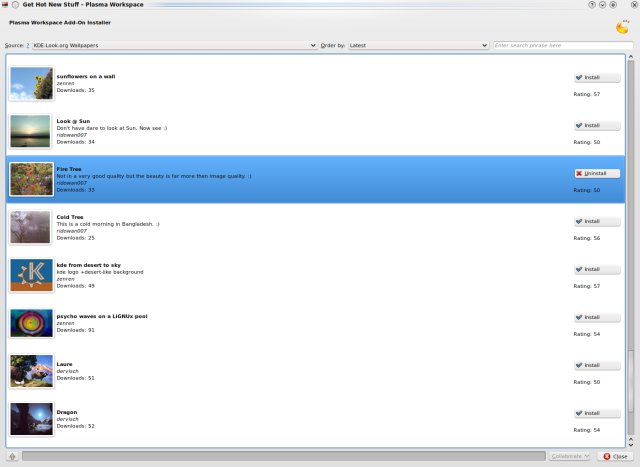Click 'Plasma Workspace Add-On Installer' heading
This screenshot has width=640, height=467.
pos(60,22)
